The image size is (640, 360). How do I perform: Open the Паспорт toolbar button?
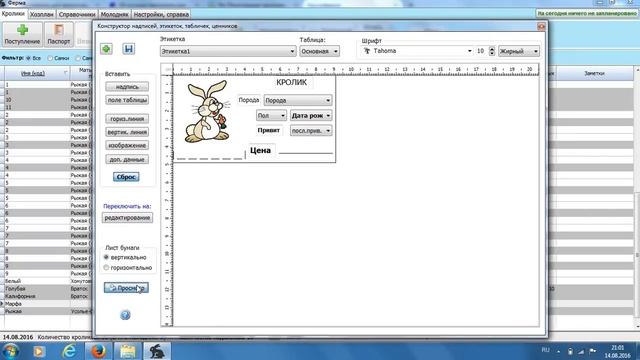coord(59,34)
